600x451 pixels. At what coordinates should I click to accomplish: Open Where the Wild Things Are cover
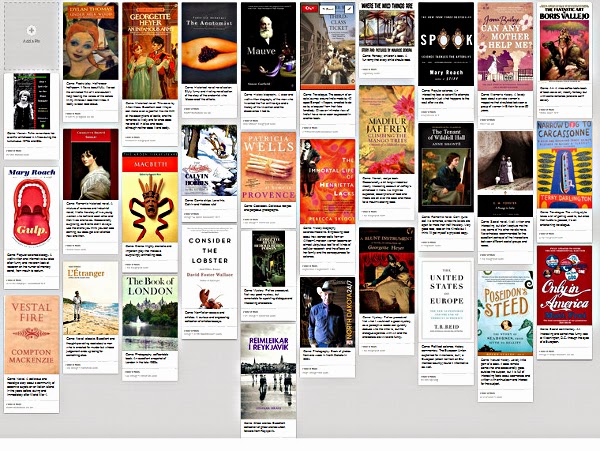(387, 29)
